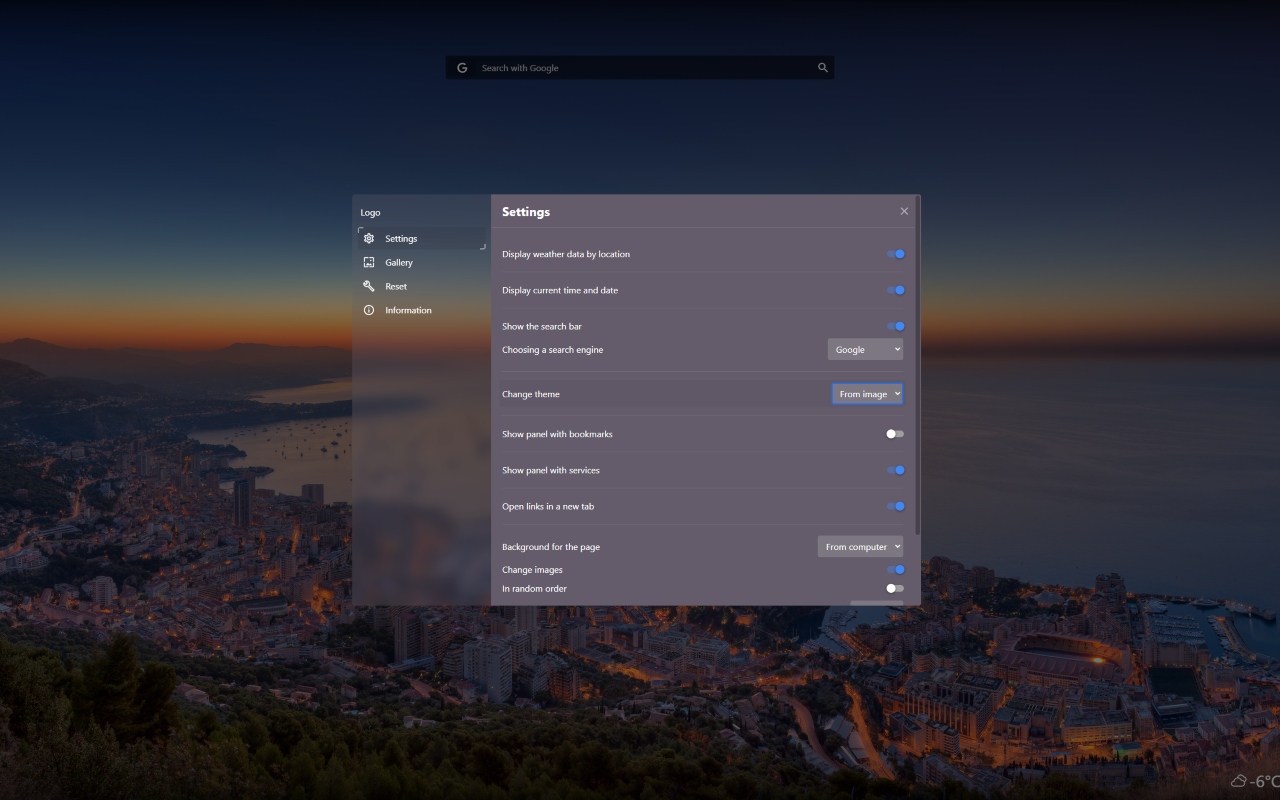1280x800 pixels.
Task: Turn off Change images switch
Action: 895,570
